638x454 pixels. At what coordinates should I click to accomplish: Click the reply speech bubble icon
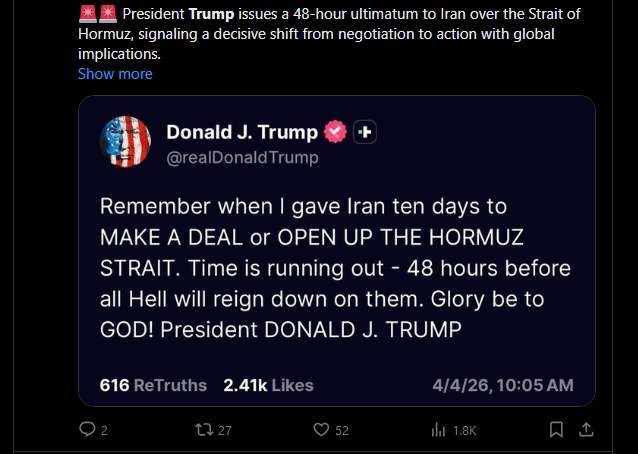(86, 430)
